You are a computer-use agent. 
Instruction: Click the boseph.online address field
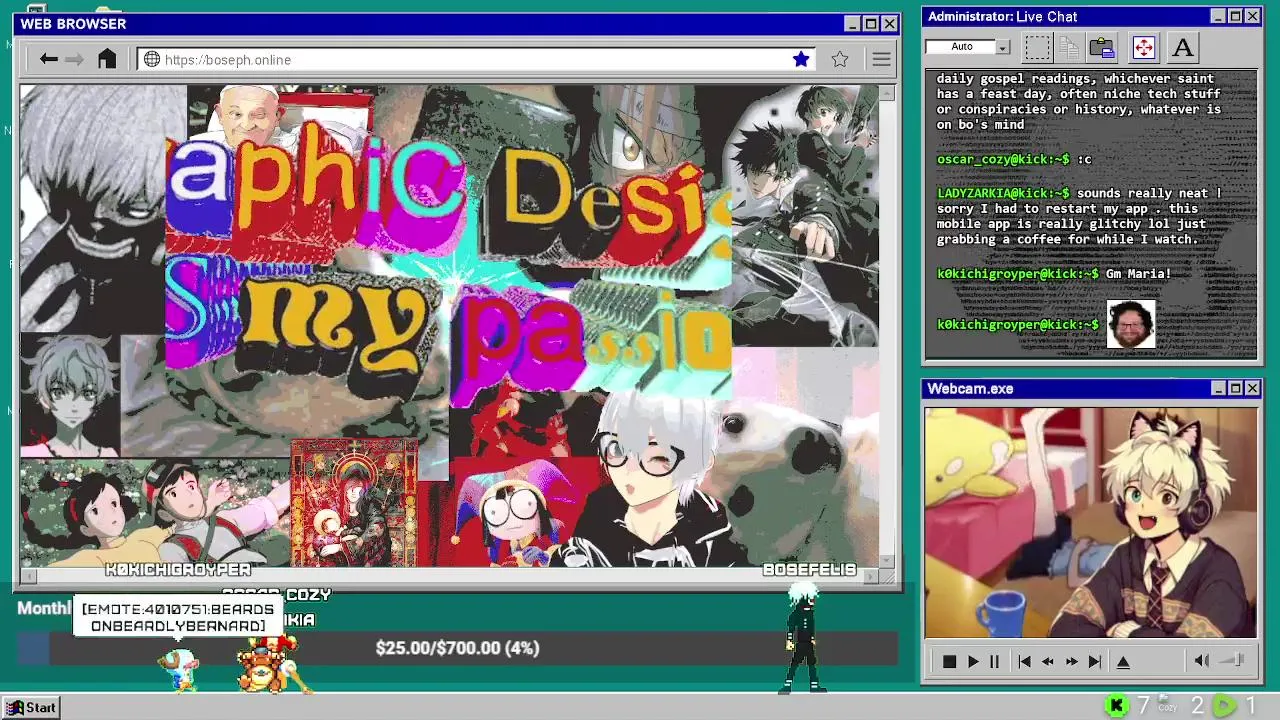tap(475, 59)
